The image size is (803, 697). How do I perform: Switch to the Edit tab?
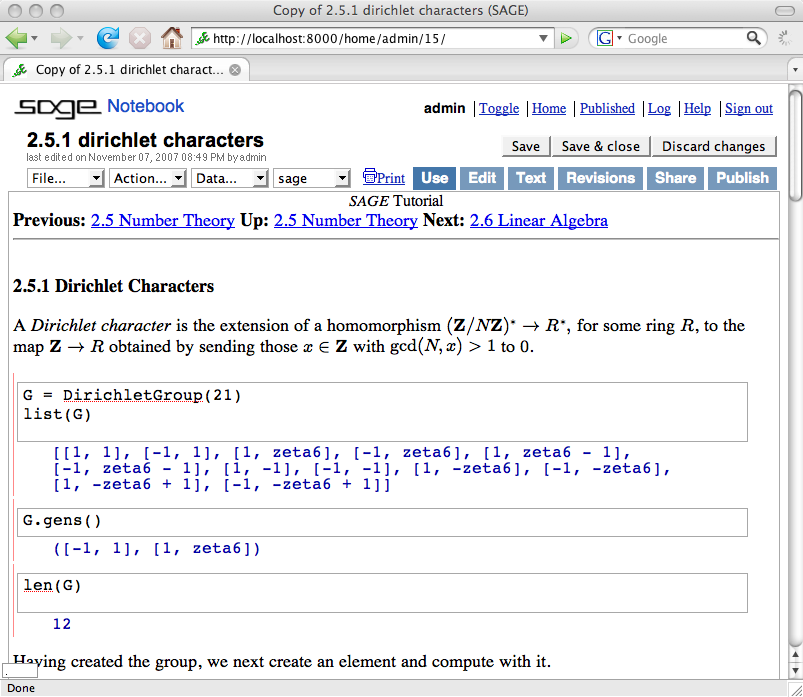coord(482,178)
